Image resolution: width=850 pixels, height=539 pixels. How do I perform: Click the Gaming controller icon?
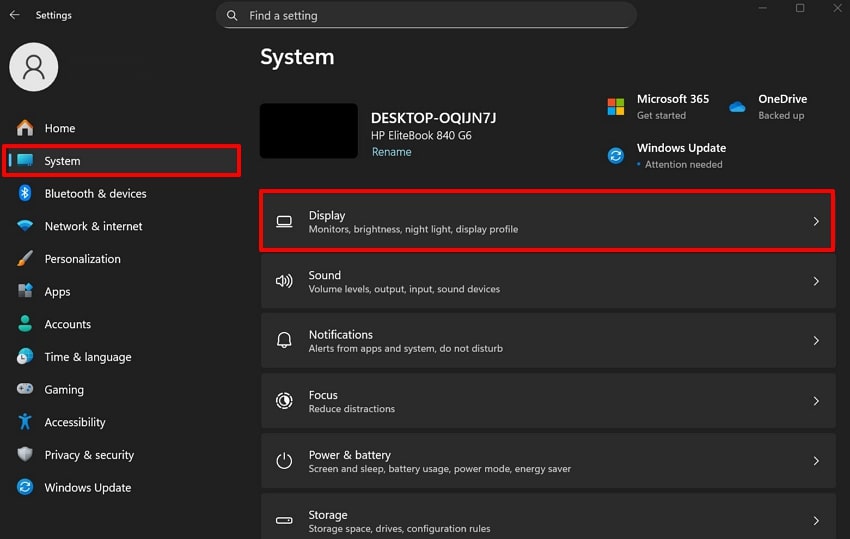click(25, 389)
